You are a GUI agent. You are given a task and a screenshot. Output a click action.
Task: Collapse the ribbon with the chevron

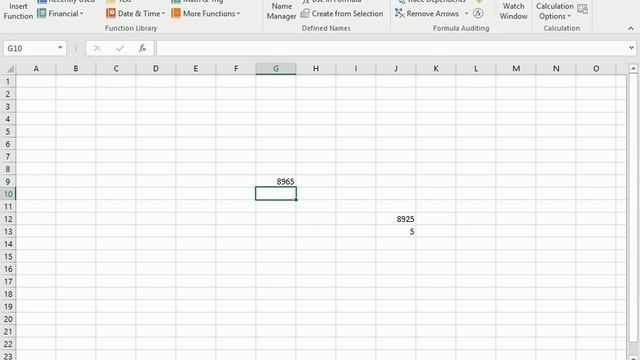coord(631,28)
